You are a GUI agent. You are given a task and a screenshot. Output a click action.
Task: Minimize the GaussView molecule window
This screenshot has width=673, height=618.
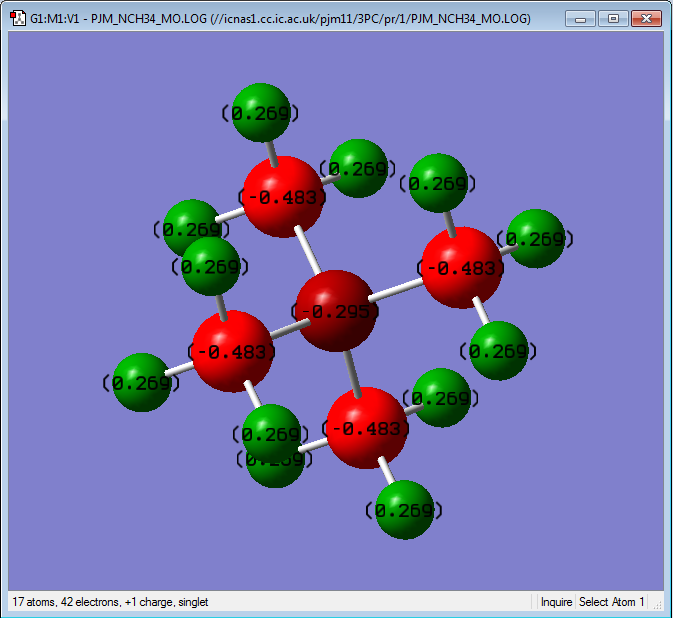(x=580, y=18)
